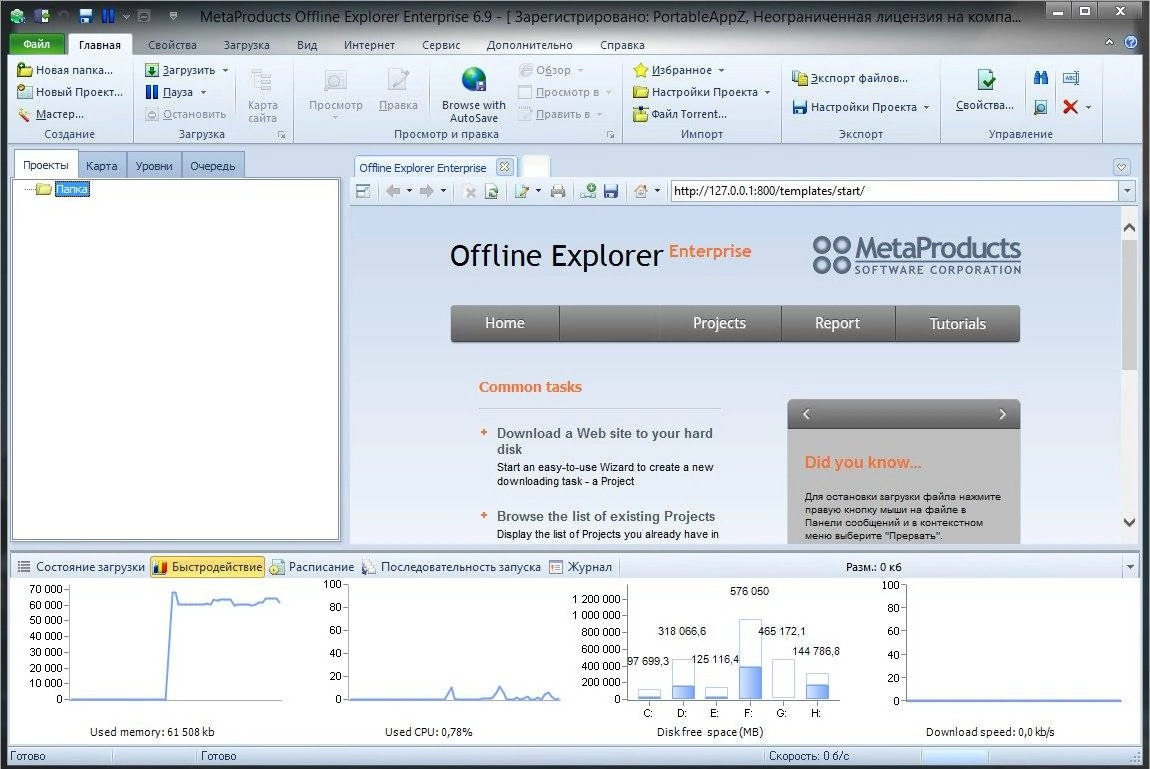1150x769 pixels.
Task: Click the pause icon in quick access toolbar
Action: [x=108, y=15]
